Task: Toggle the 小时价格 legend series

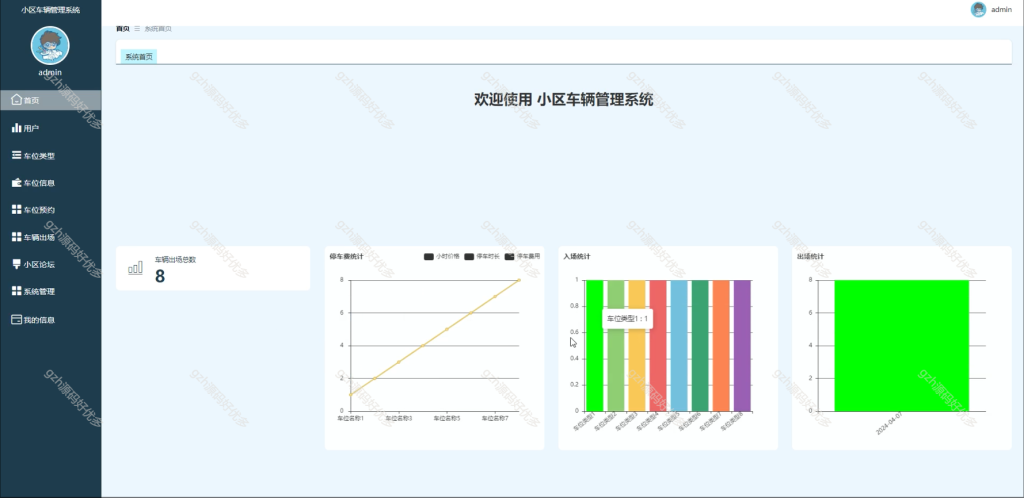Action: click(x=442, y=257)
